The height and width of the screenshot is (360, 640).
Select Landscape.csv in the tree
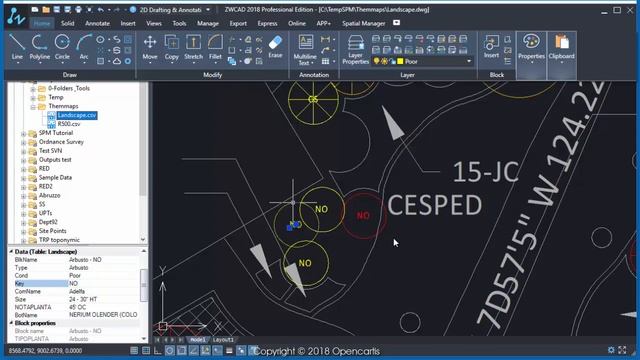[x=77, y=115]
